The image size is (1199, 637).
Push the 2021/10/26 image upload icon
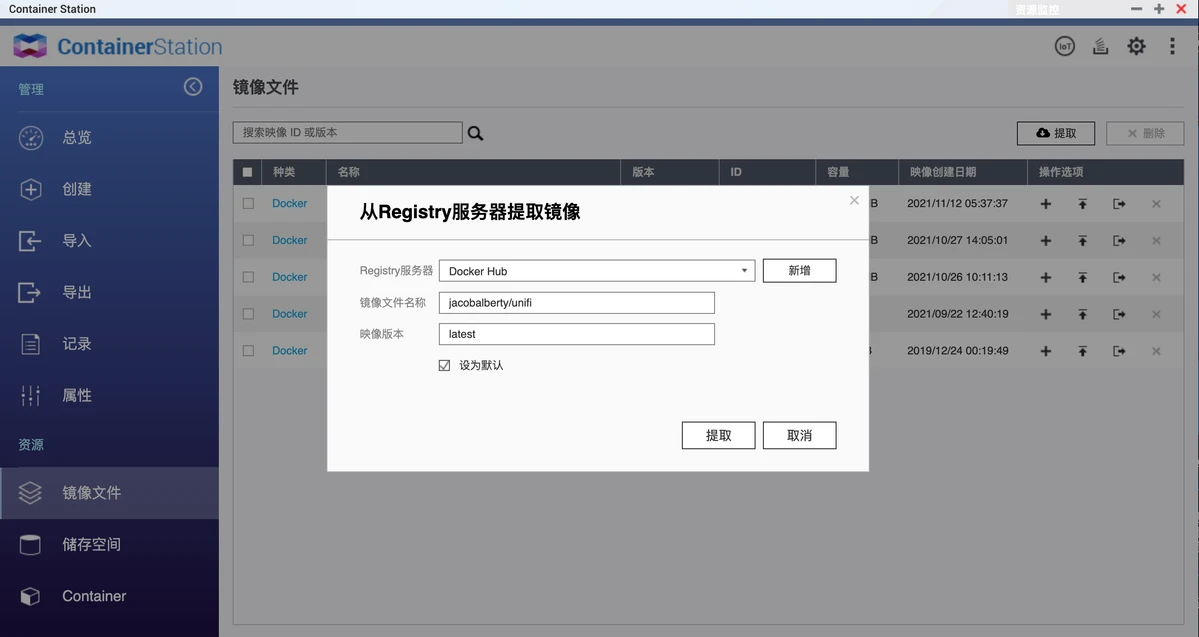click(x=1082, y=277)
